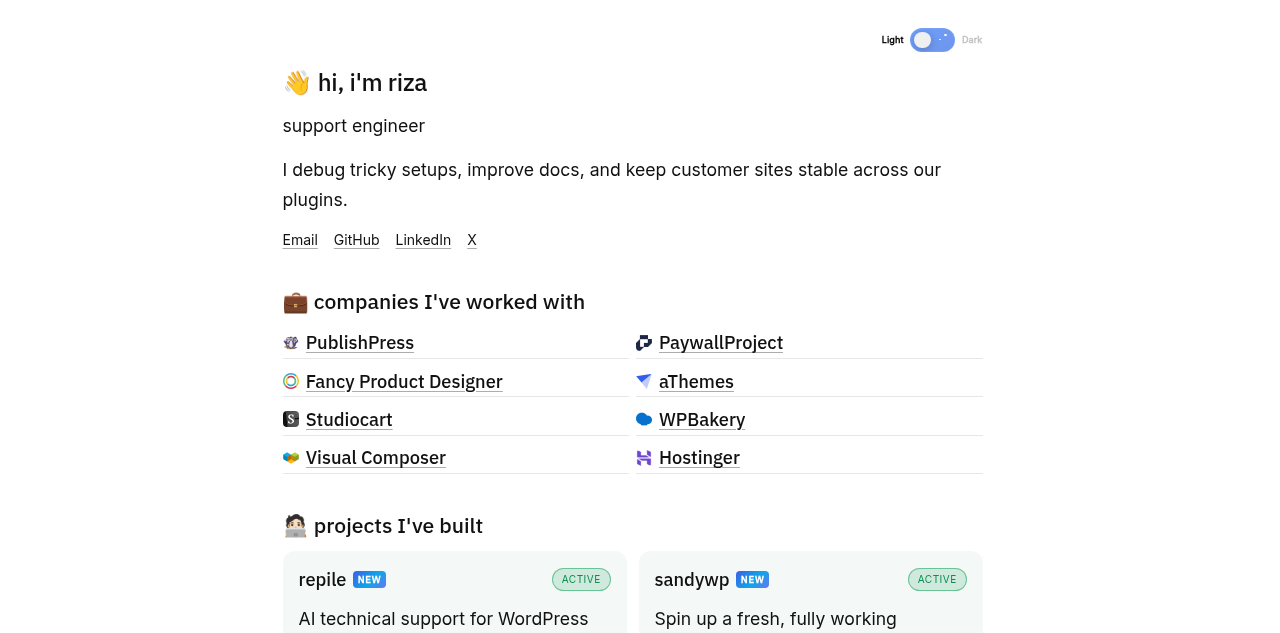Select the 'repile' project title
Image resolution: width=1280 pixels, height=633 pixels.
pos(322,580)
